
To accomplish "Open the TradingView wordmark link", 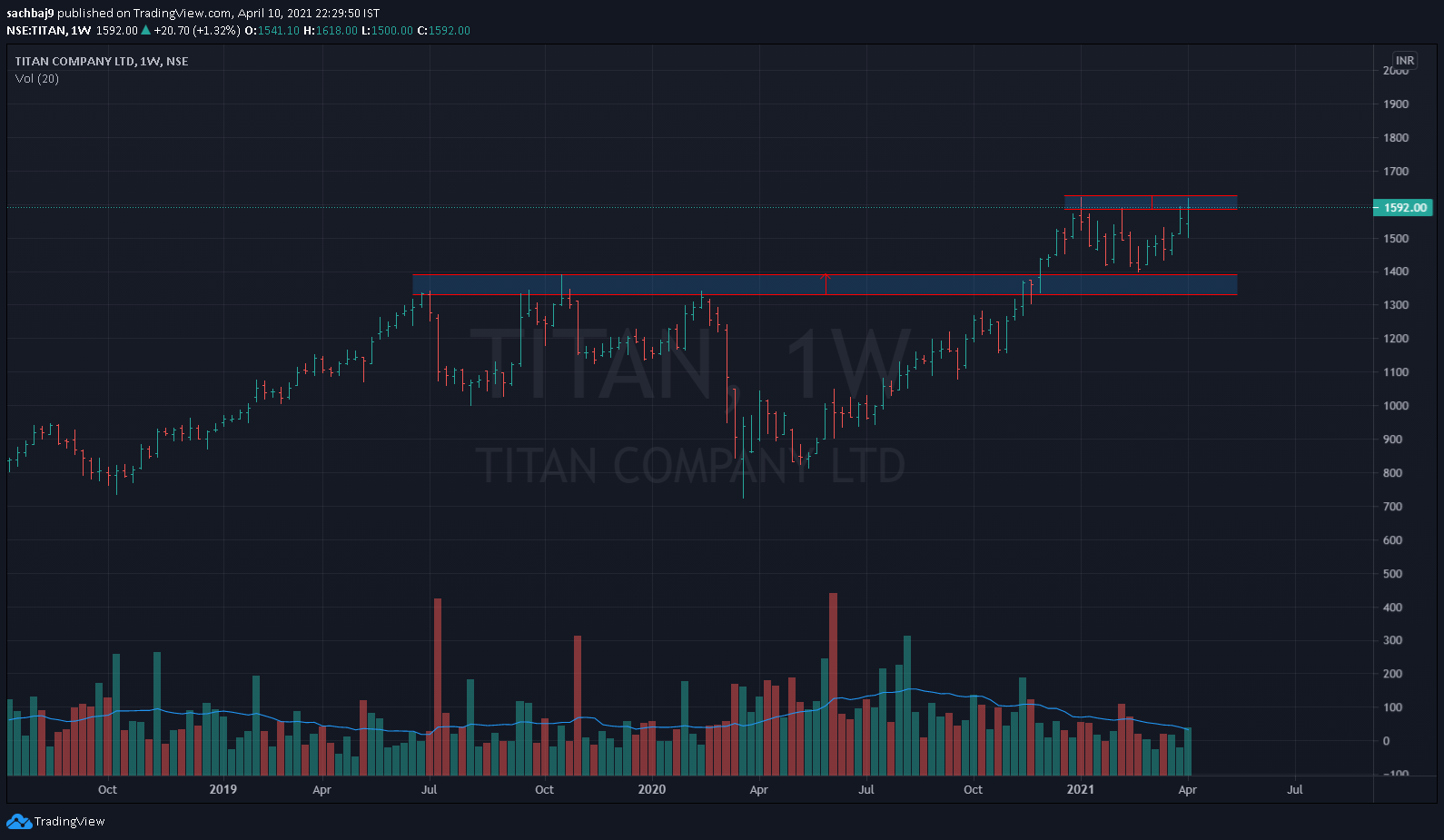I will point(69,822).
